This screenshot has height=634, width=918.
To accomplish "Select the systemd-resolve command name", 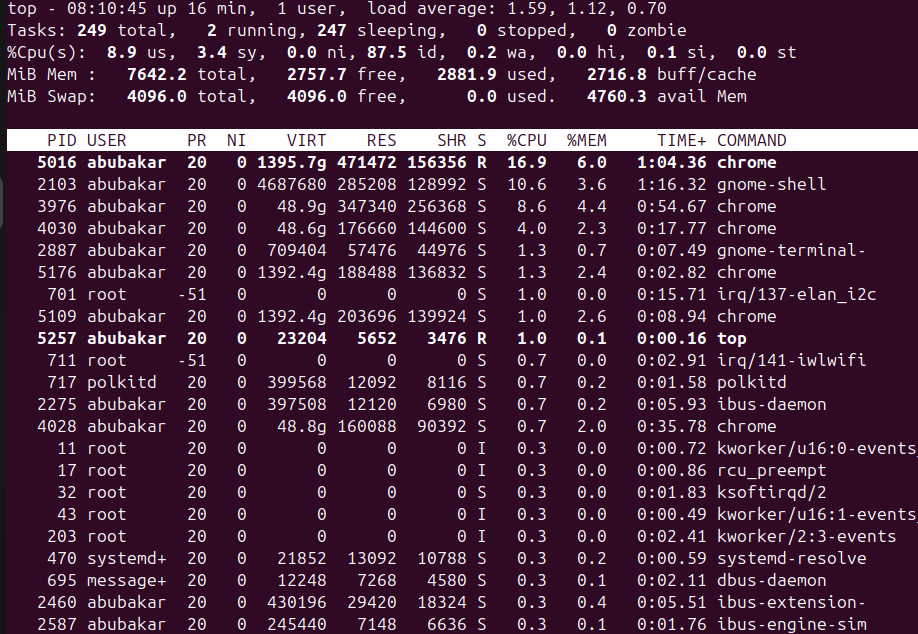I will tap(791, 558).
